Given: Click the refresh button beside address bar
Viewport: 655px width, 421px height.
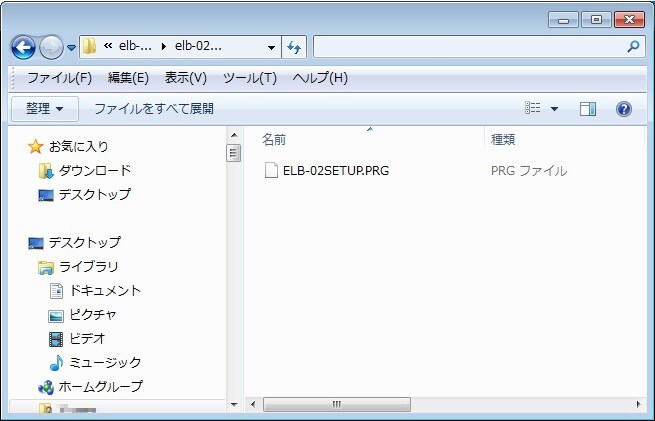Looking at the screenshot, I should (294, 47).
